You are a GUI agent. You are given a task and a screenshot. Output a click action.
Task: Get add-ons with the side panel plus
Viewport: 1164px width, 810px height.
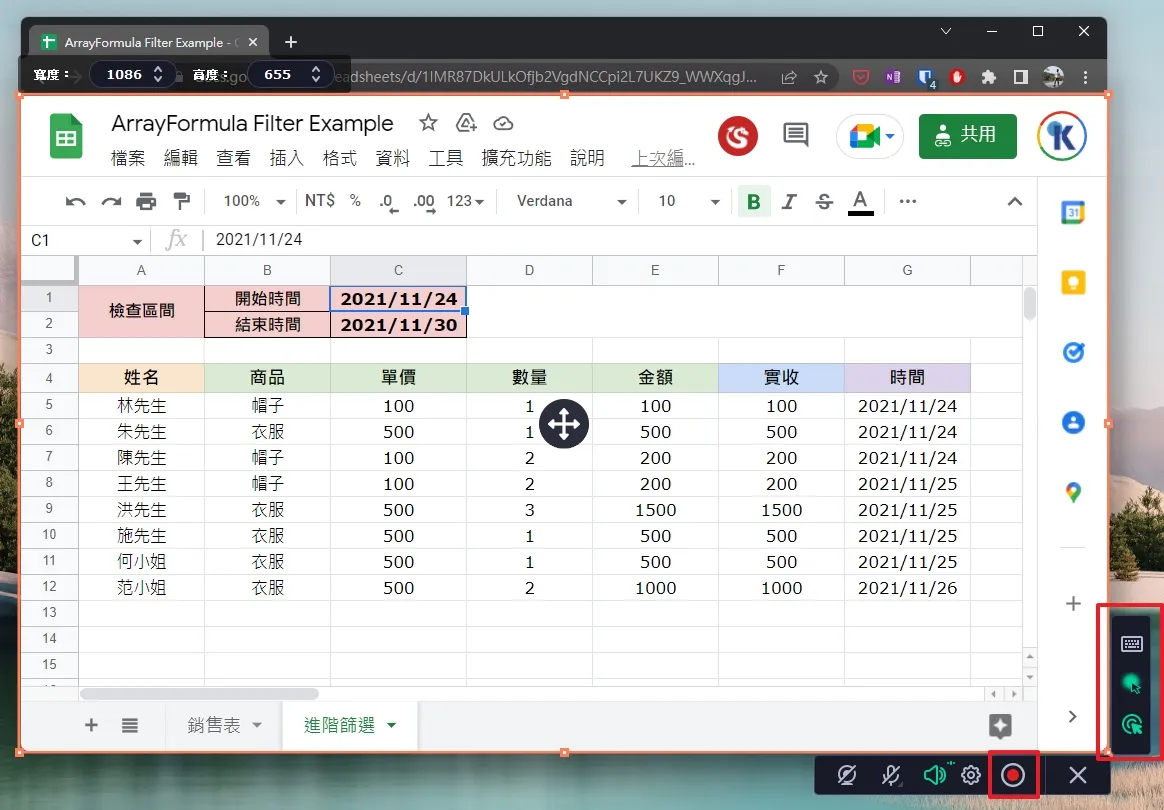(x=1073, y=604)
